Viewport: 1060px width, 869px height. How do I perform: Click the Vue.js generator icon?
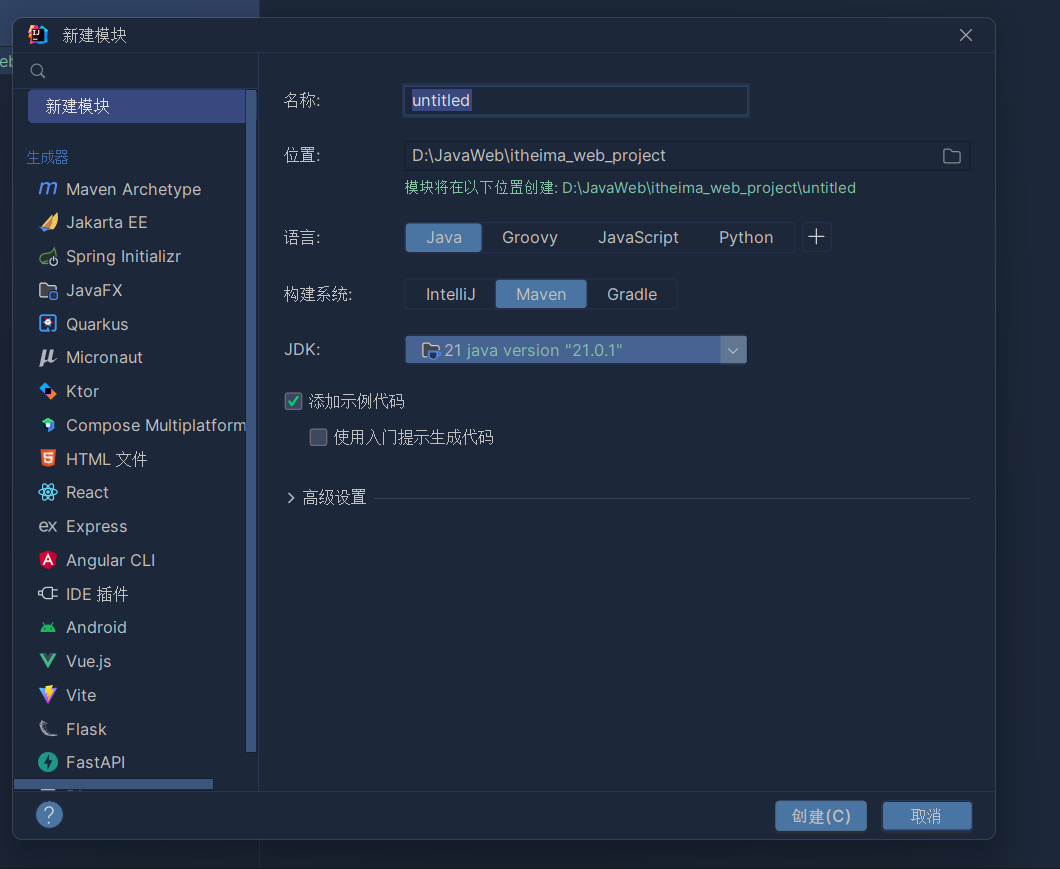coord(48,661)
